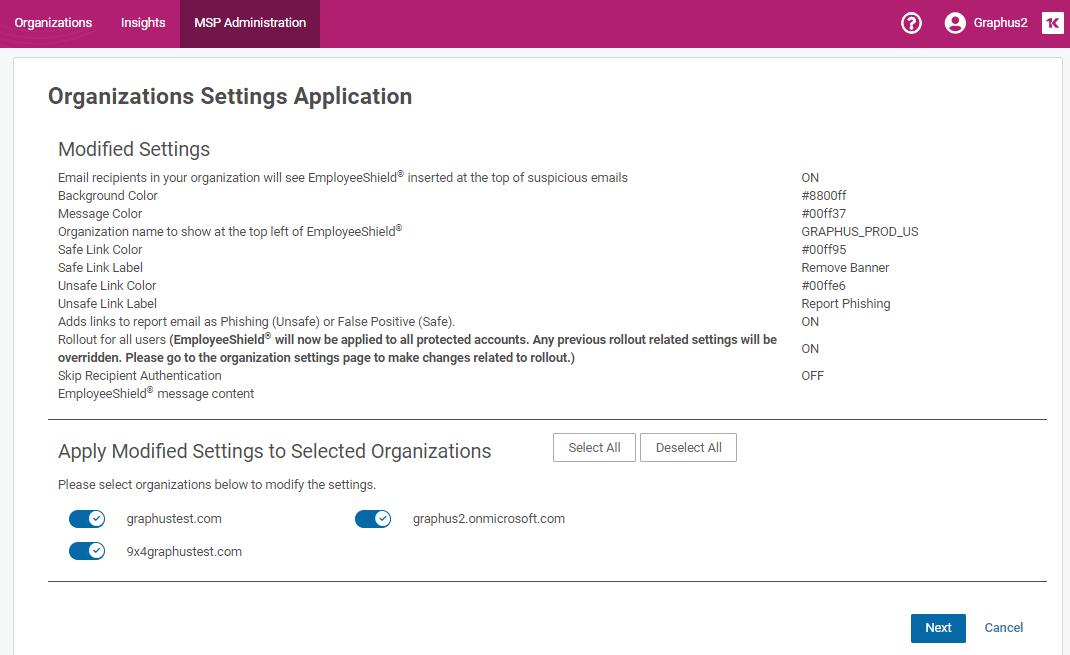Click the Message Color value #00ff37
The width and height of the screenshot is (1070, 655).
[824, 214]
